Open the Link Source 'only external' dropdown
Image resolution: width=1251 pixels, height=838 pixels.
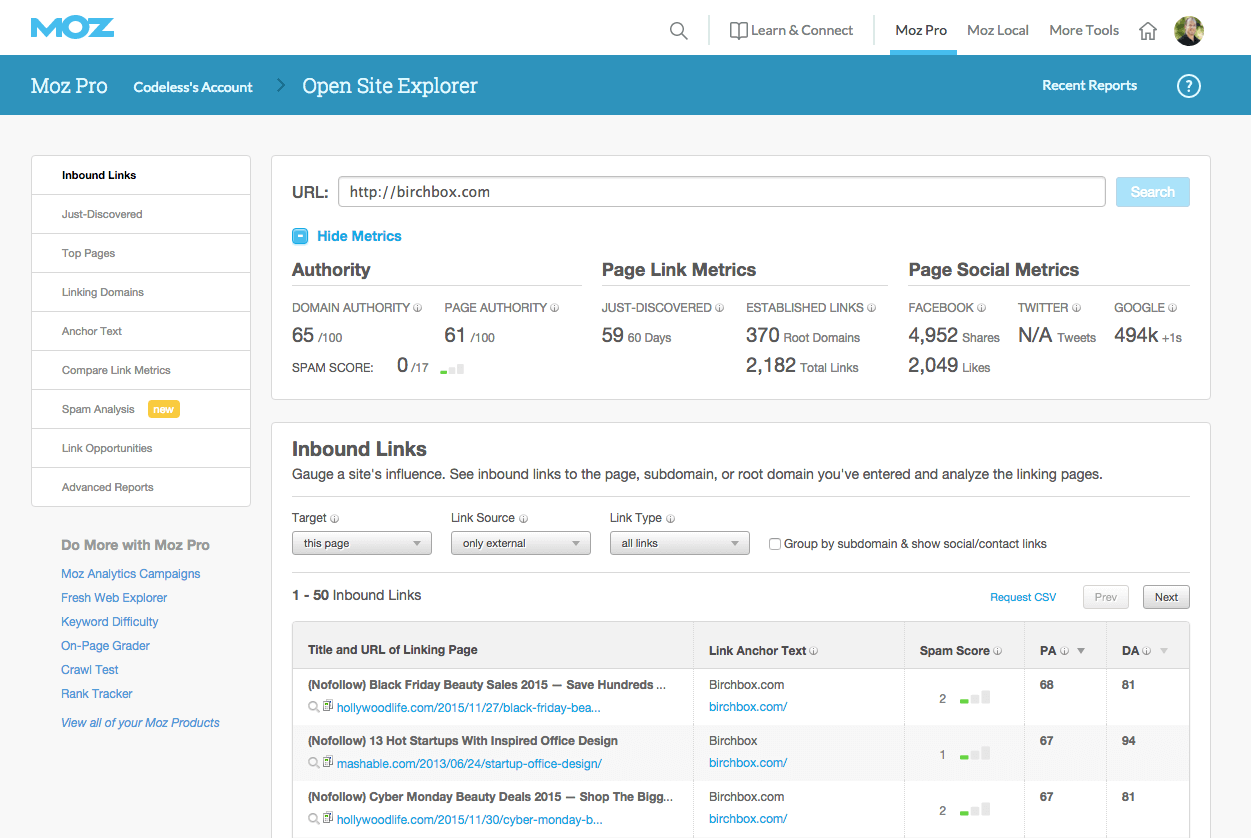[x=520, y=543]
